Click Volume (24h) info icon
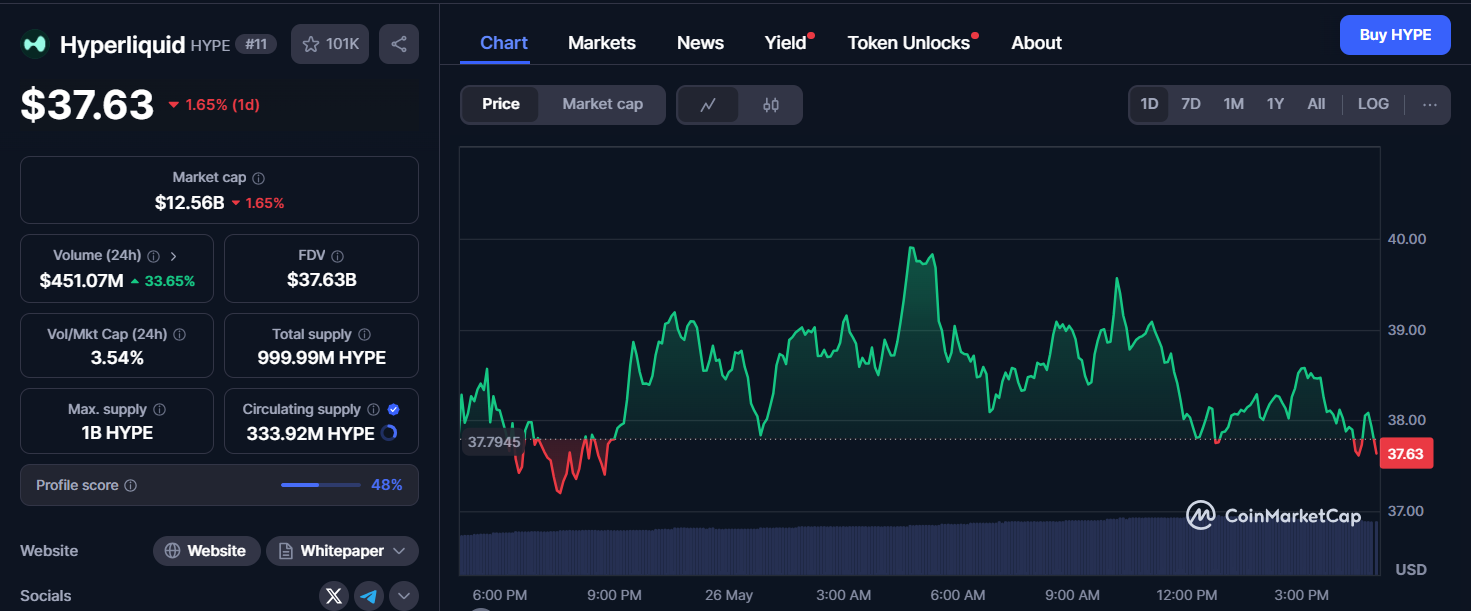This screenshot has height=611, width=1471. click(154, 256)
